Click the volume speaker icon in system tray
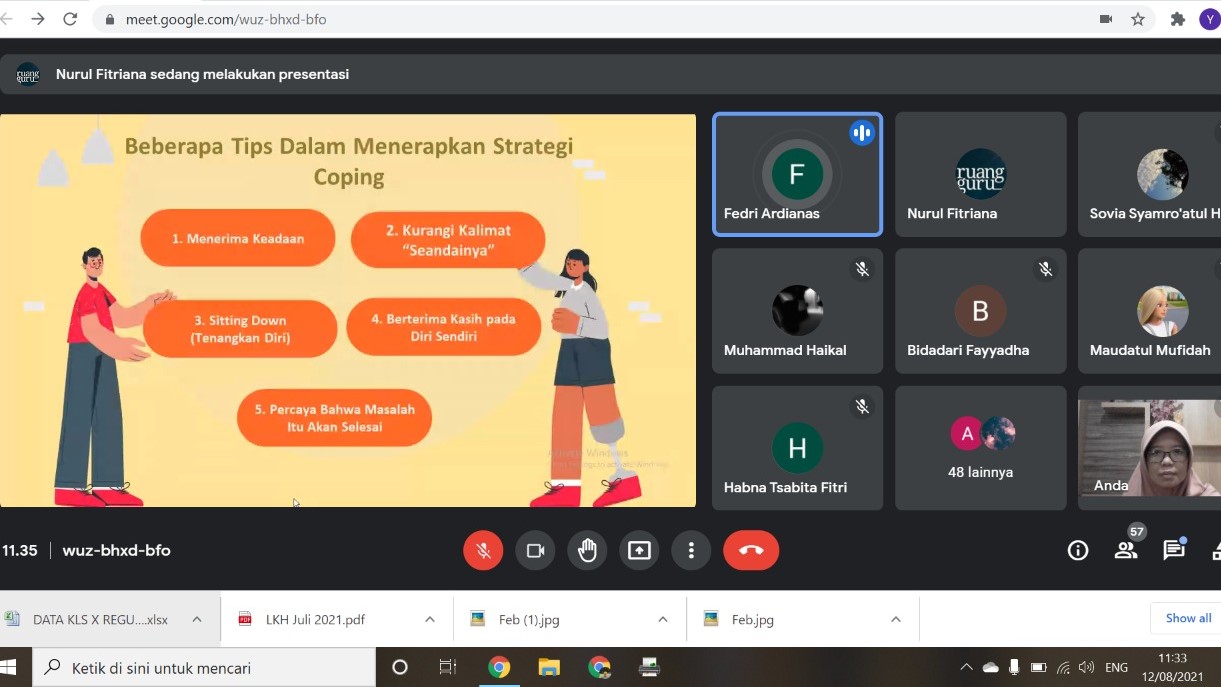Viewport: 1221px width, 687px height. pyautogui.click(x=1086, y=667)
